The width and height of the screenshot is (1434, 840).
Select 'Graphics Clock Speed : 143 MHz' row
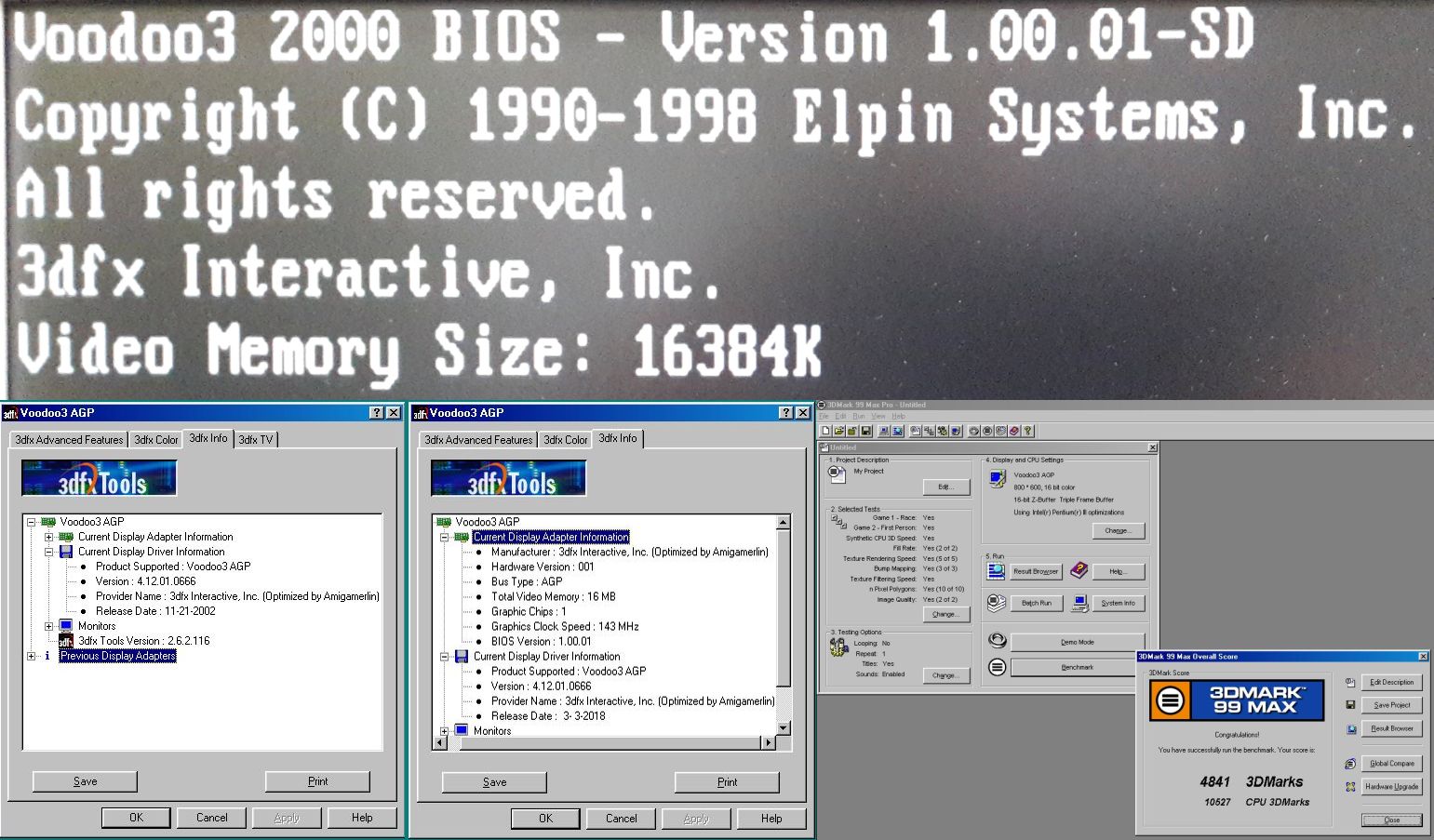click(565, 626)
